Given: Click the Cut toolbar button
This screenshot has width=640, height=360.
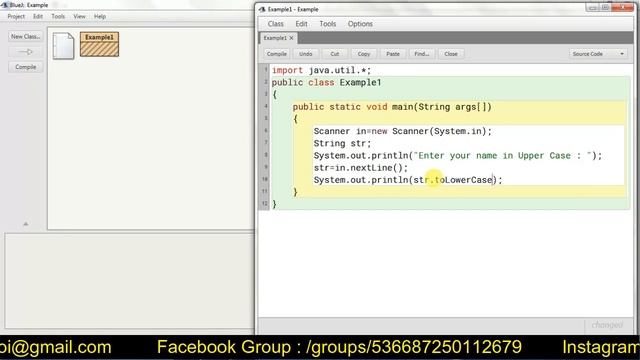Looking at the screenshot, I should click(335, 54).
